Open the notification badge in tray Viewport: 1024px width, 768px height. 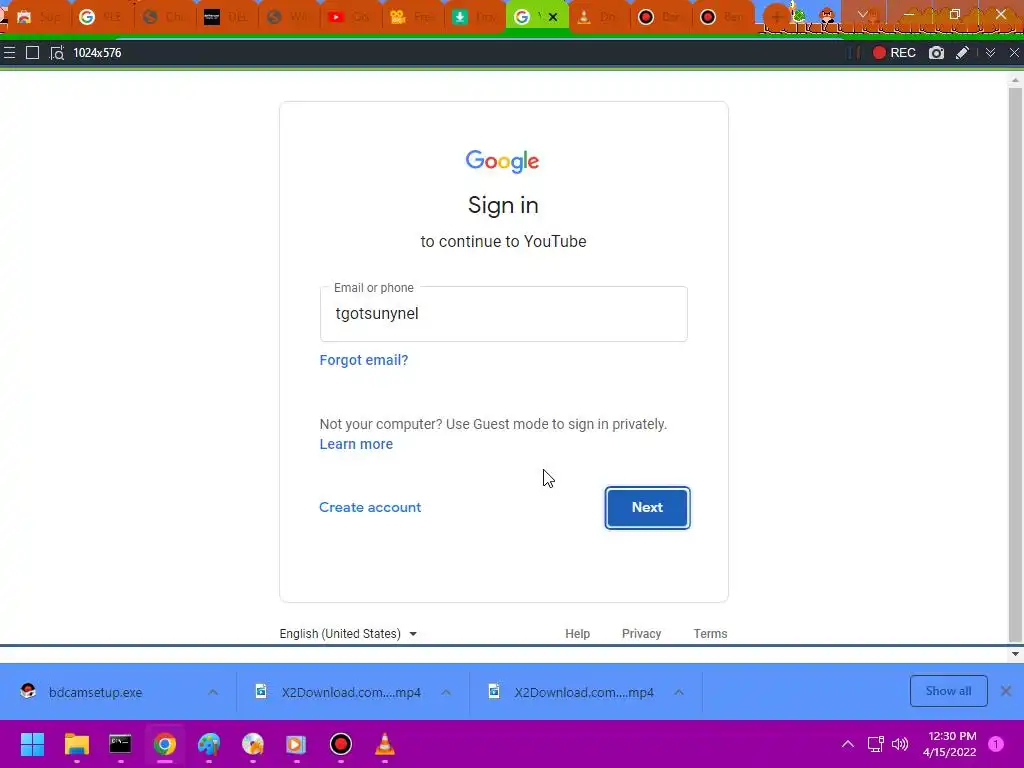996,744
